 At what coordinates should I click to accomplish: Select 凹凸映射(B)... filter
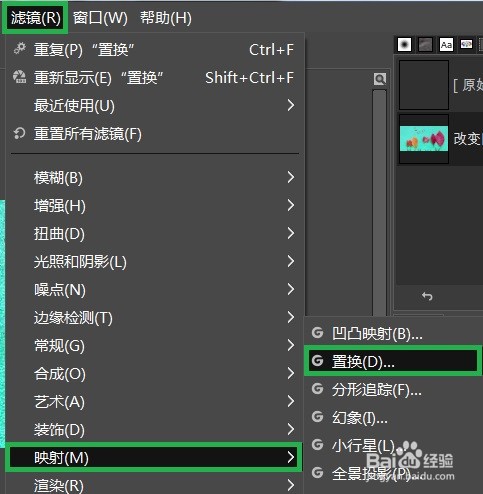tap(393, 333)
